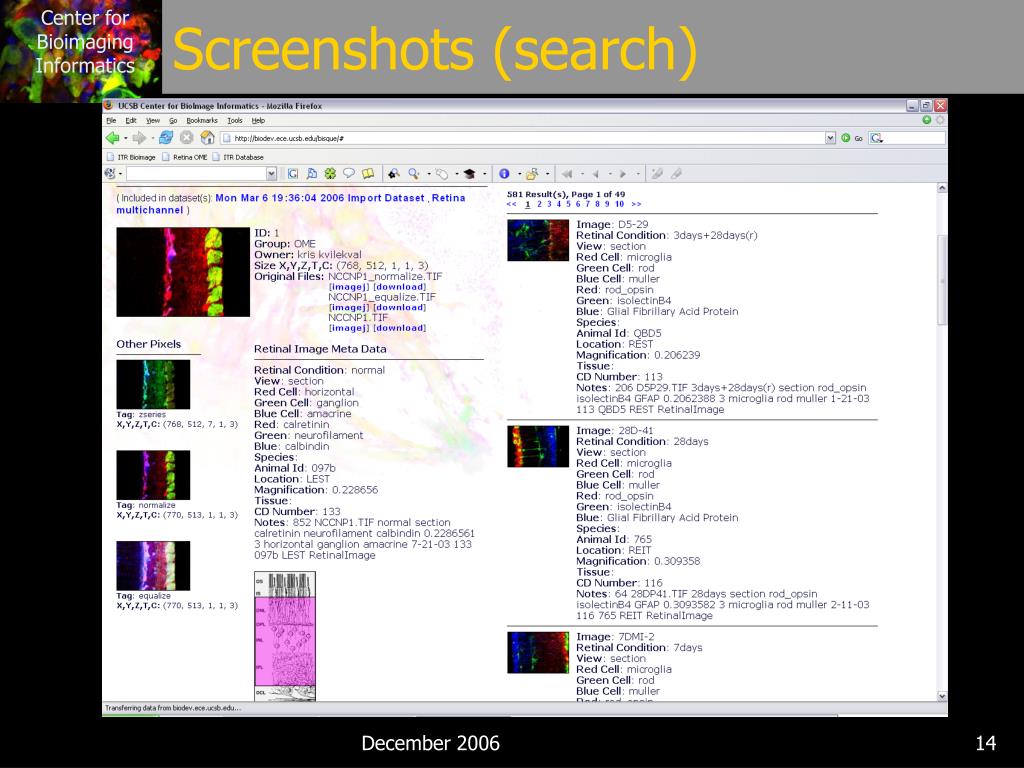1024x768 pixels.
Task: Reload the current page
Action: (x=166, y=138)
